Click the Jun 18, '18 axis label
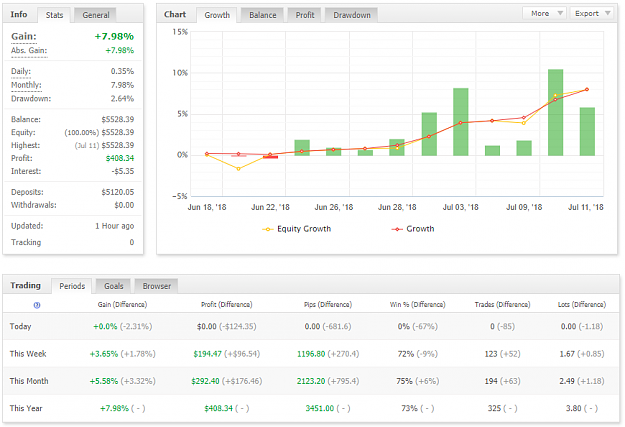The height and width of the screenshot is (427, 625). click(x=207, y=207)
